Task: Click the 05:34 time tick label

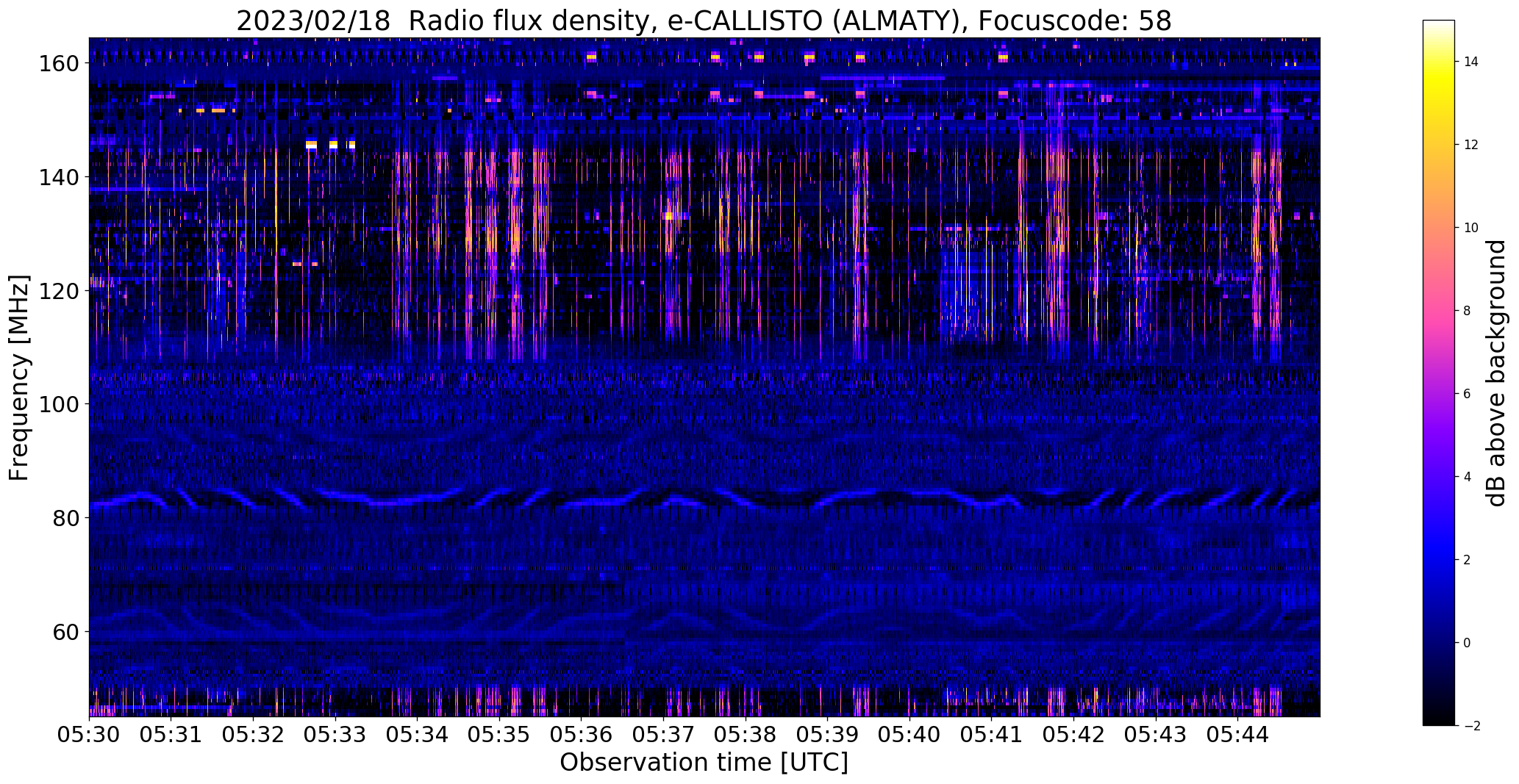Action: (417, 735)
